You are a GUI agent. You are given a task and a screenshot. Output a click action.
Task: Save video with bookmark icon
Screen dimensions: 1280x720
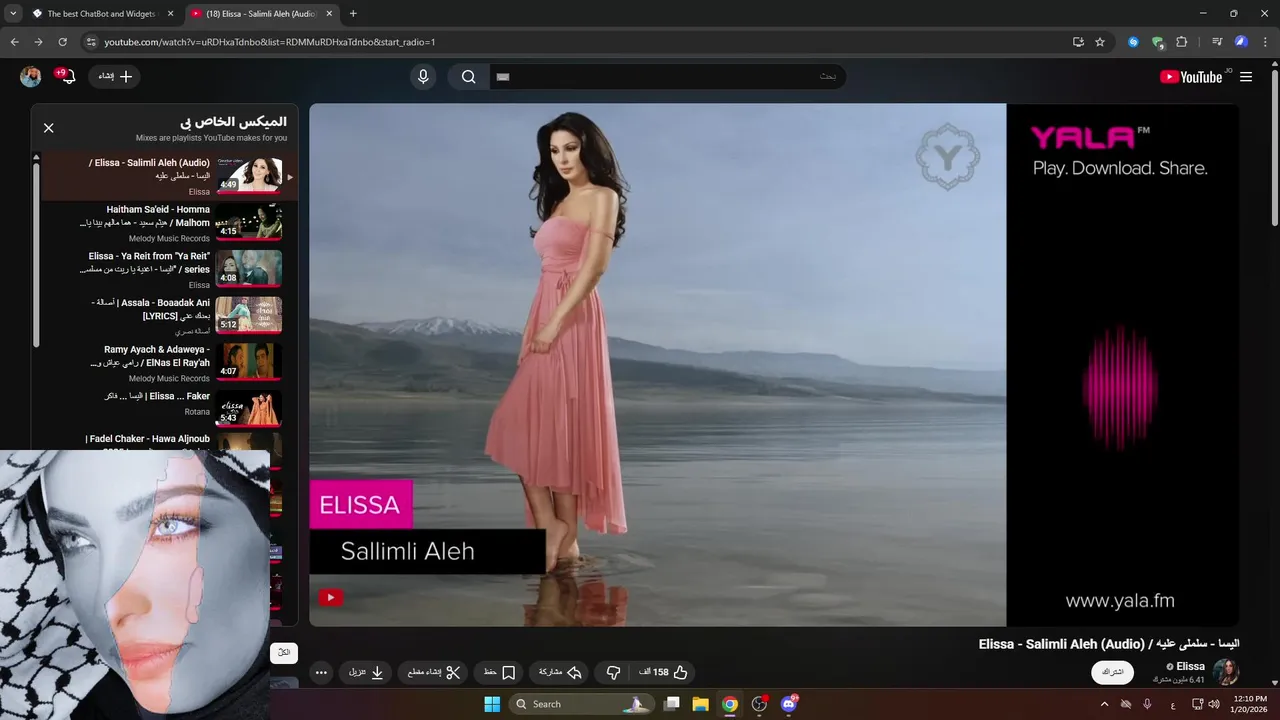click(500, 673)
